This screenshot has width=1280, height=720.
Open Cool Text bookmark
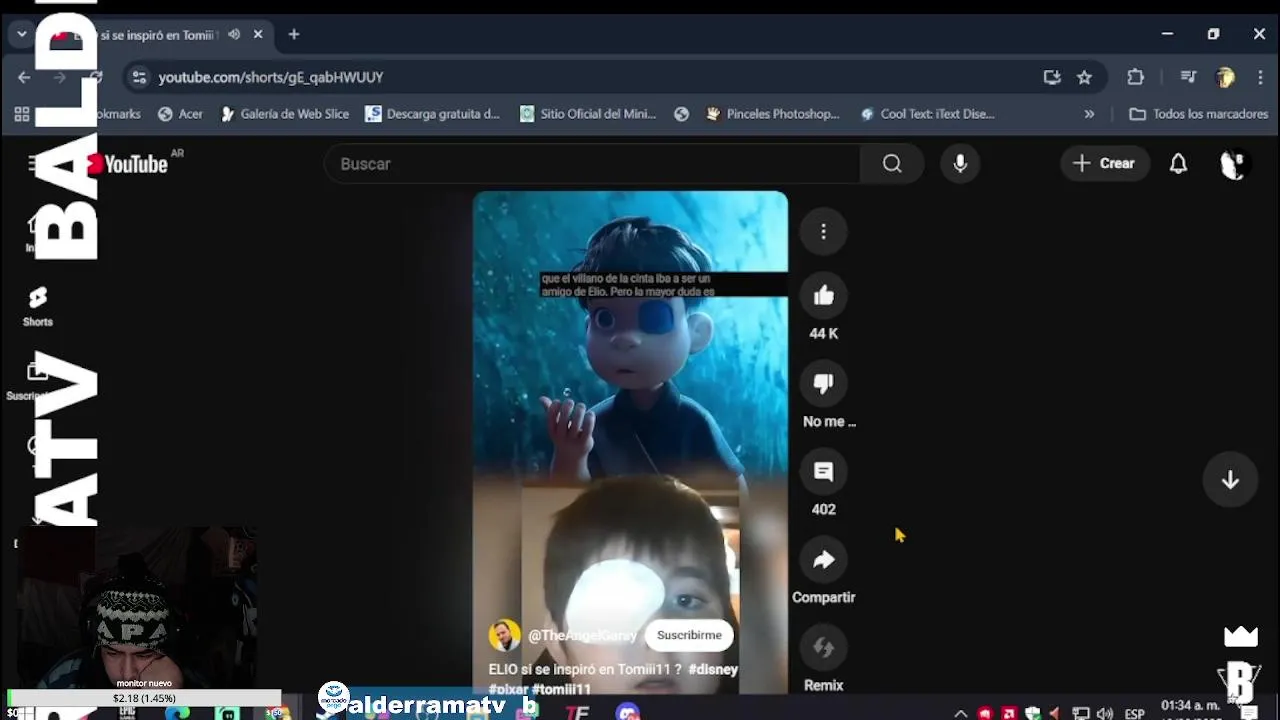927,114
